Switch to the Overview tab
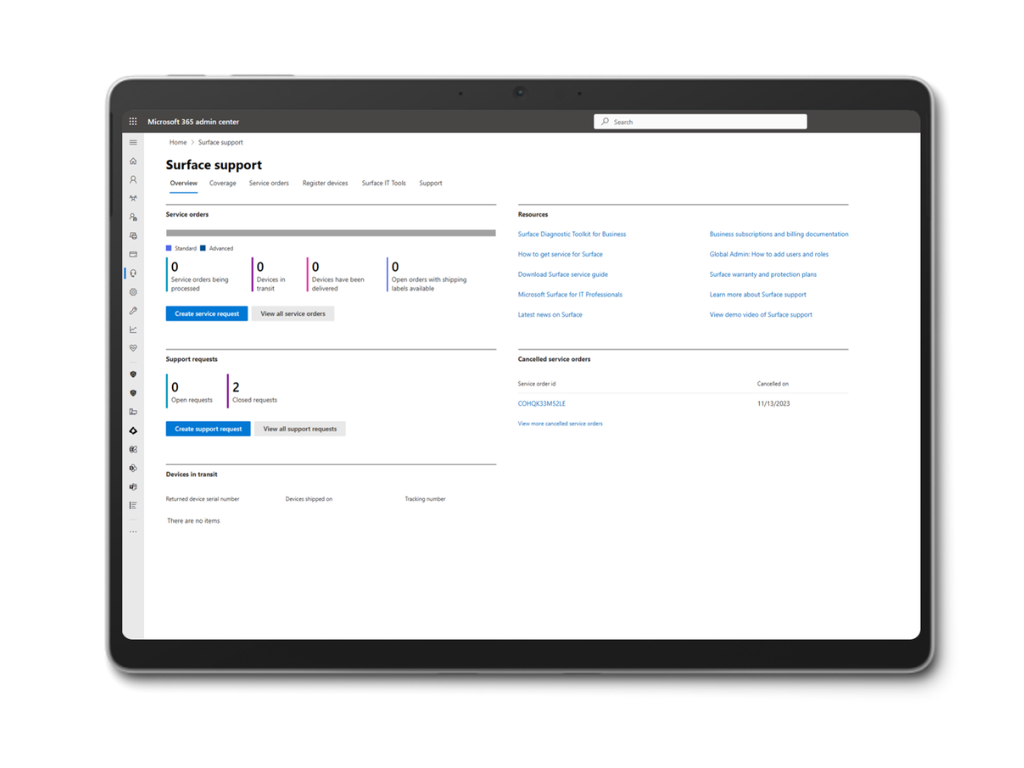1024x768 pixels. click(184, 184)
